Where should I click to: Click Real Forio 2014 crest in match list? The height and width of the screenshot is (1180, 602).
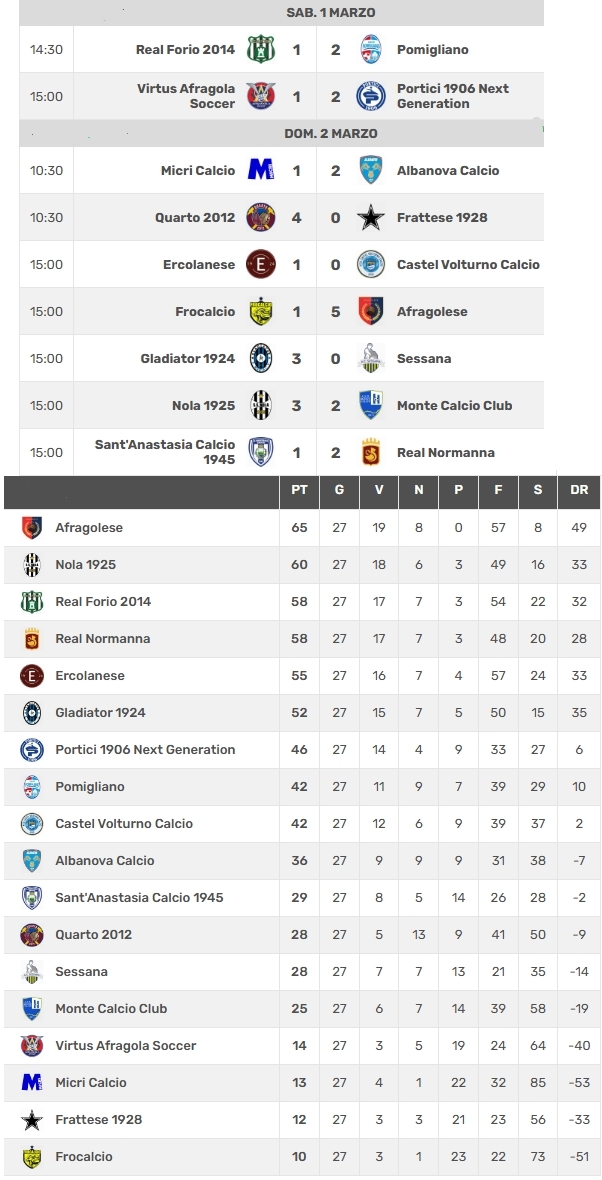pos(261,50)
